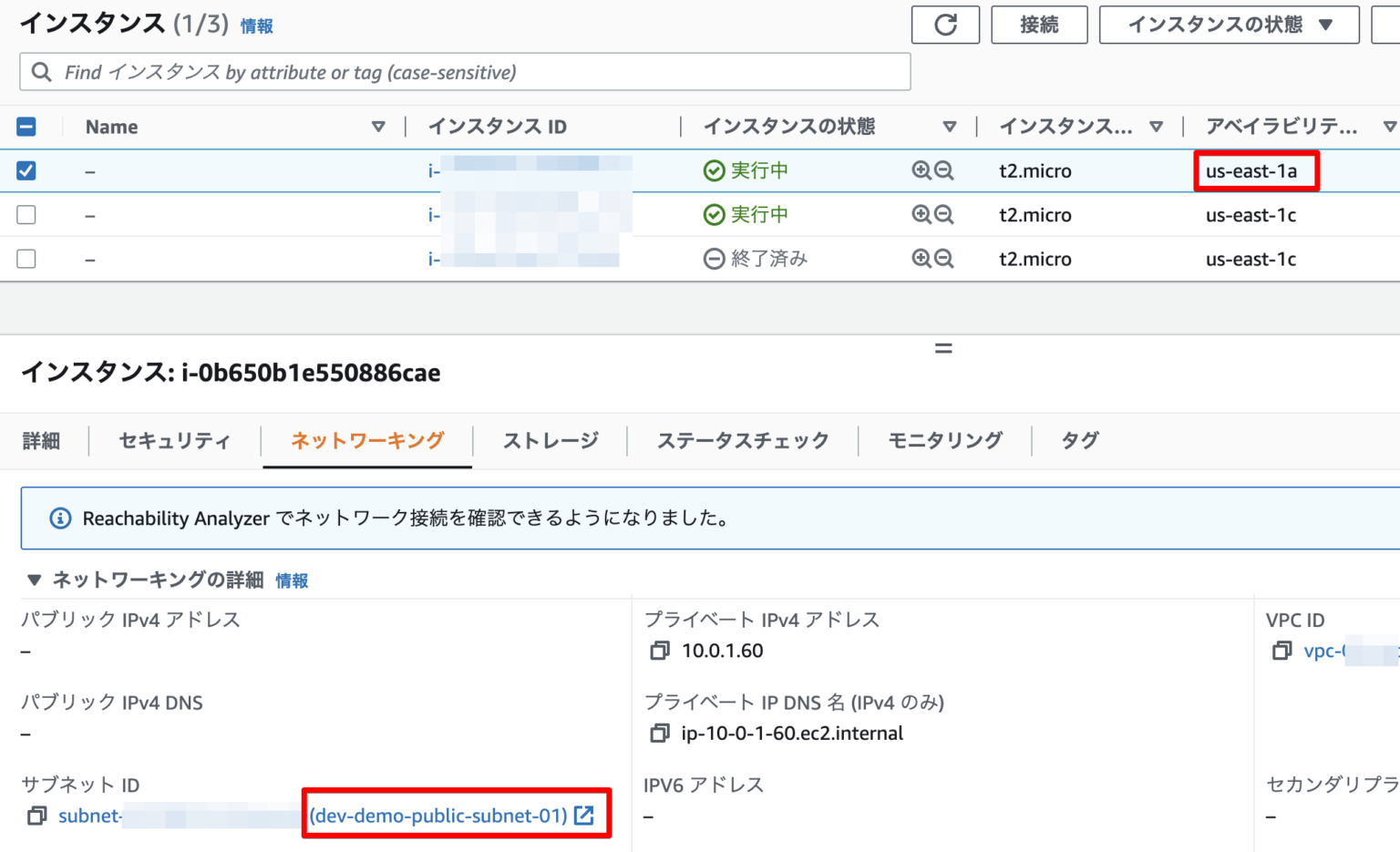Open the タグ tab
The image size is (1400, 852).
1080,441
